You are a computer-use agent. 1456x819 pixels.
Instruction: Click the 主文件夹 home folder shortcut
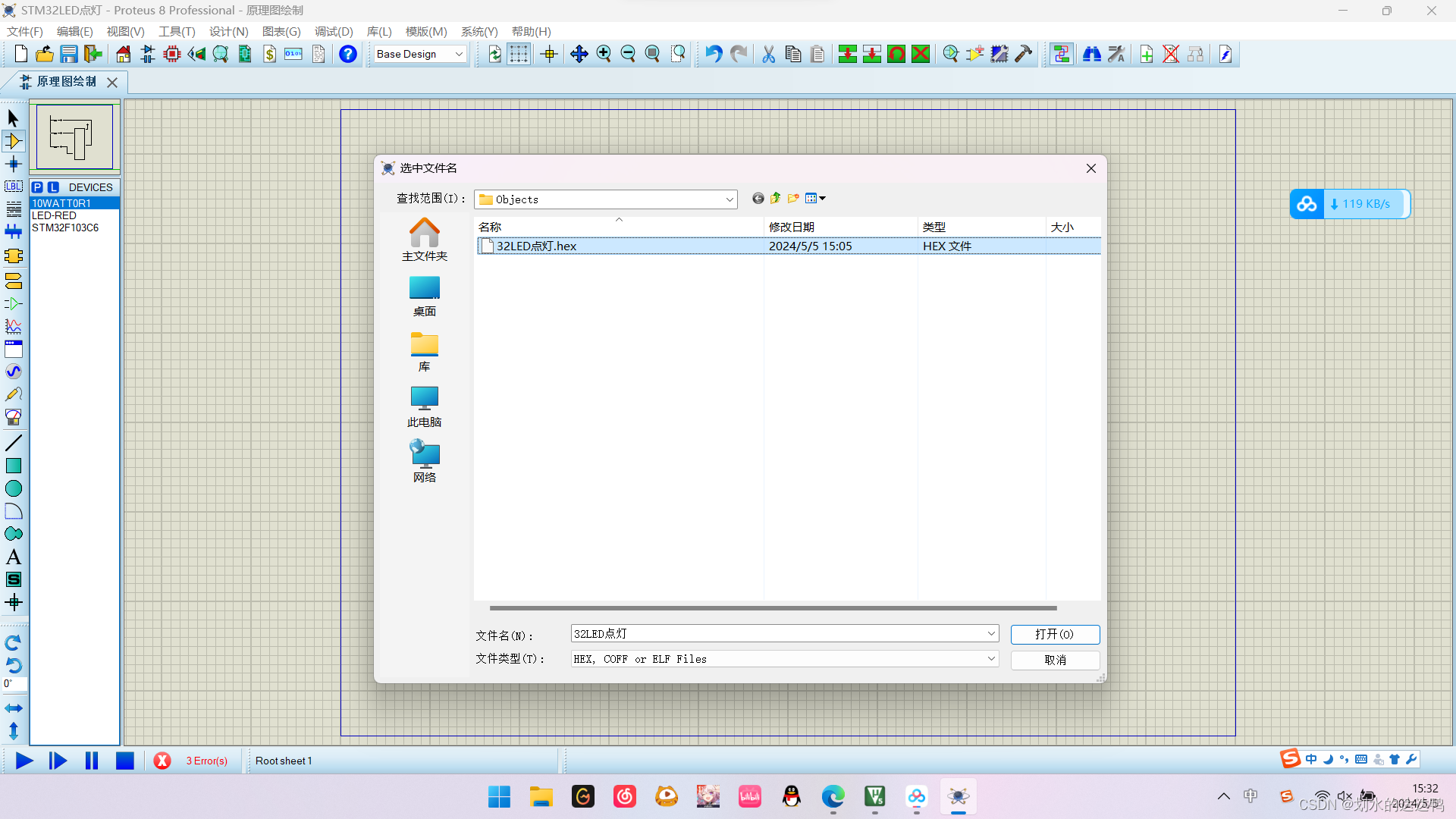(425, 240)
